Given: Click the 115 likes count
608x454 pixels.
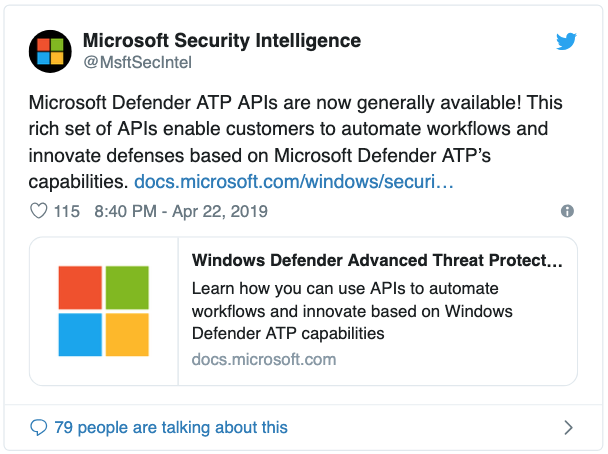Looking at the screenshot, I should pos(66,211).
